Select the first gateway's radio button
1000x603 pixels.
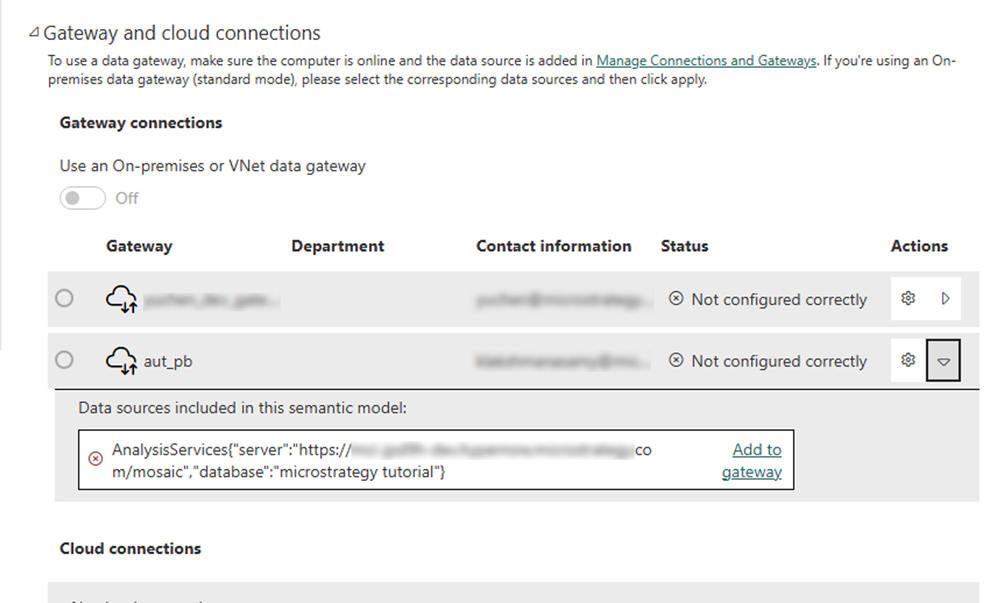click(65, 298)
